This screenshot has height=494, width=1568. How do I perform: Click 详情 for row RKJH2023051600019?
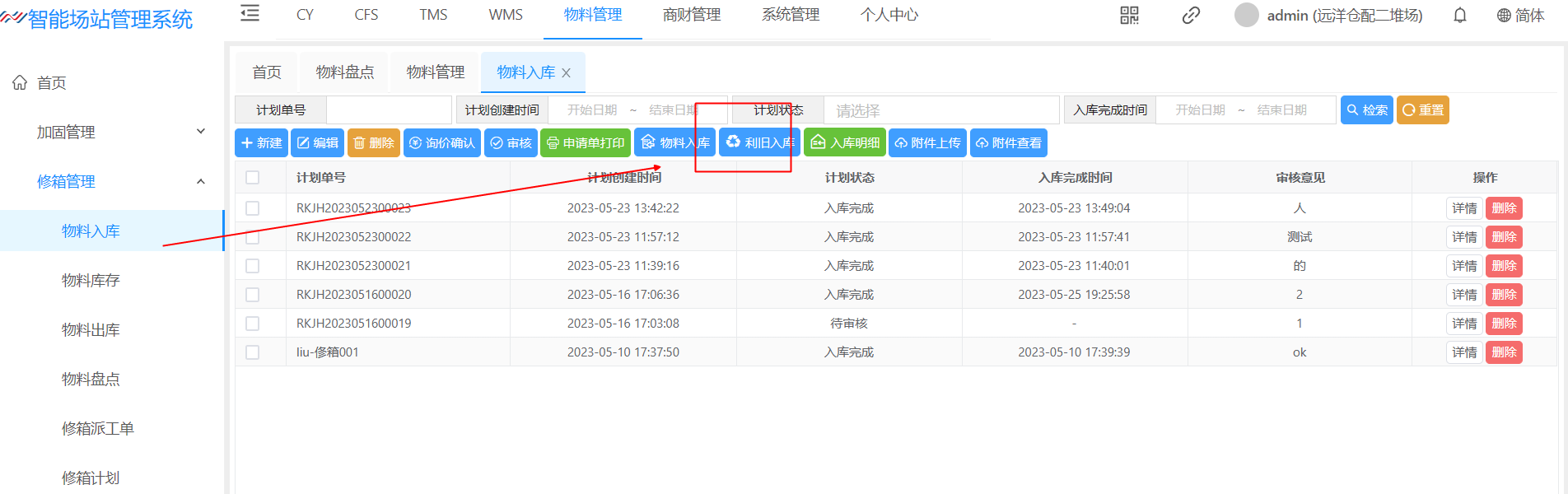(x=1463, y=324)
